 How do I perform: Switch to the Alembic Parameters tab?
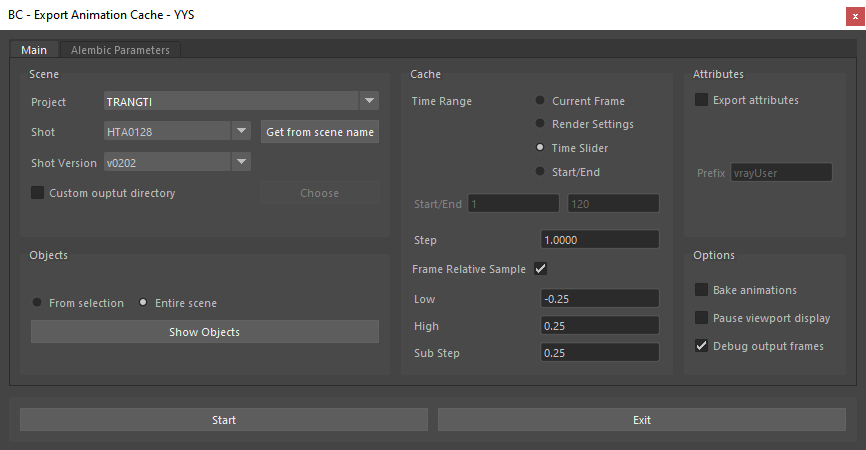[x=120, y=50]
